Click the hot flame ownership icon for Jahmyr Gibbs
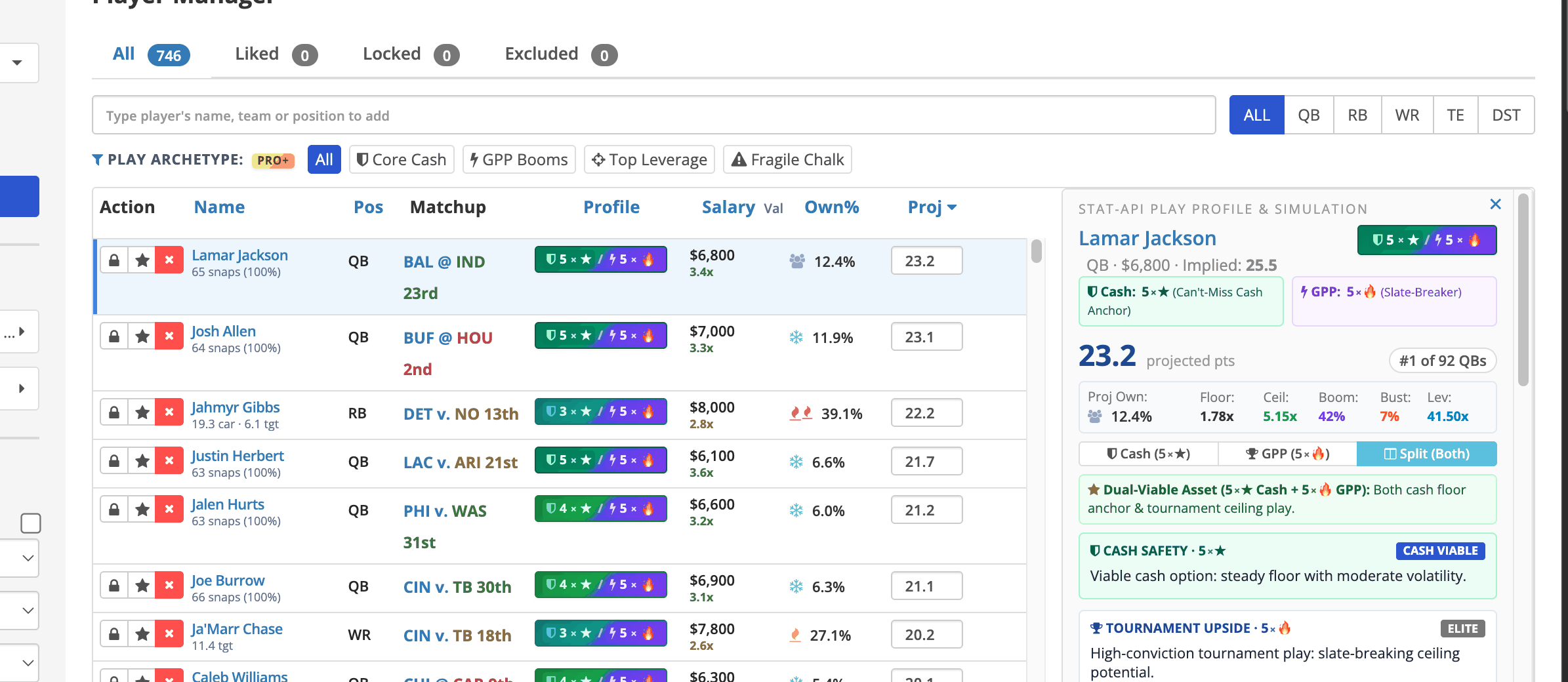This screenshot has height=682, width=1568. click(x=801, y=413)
